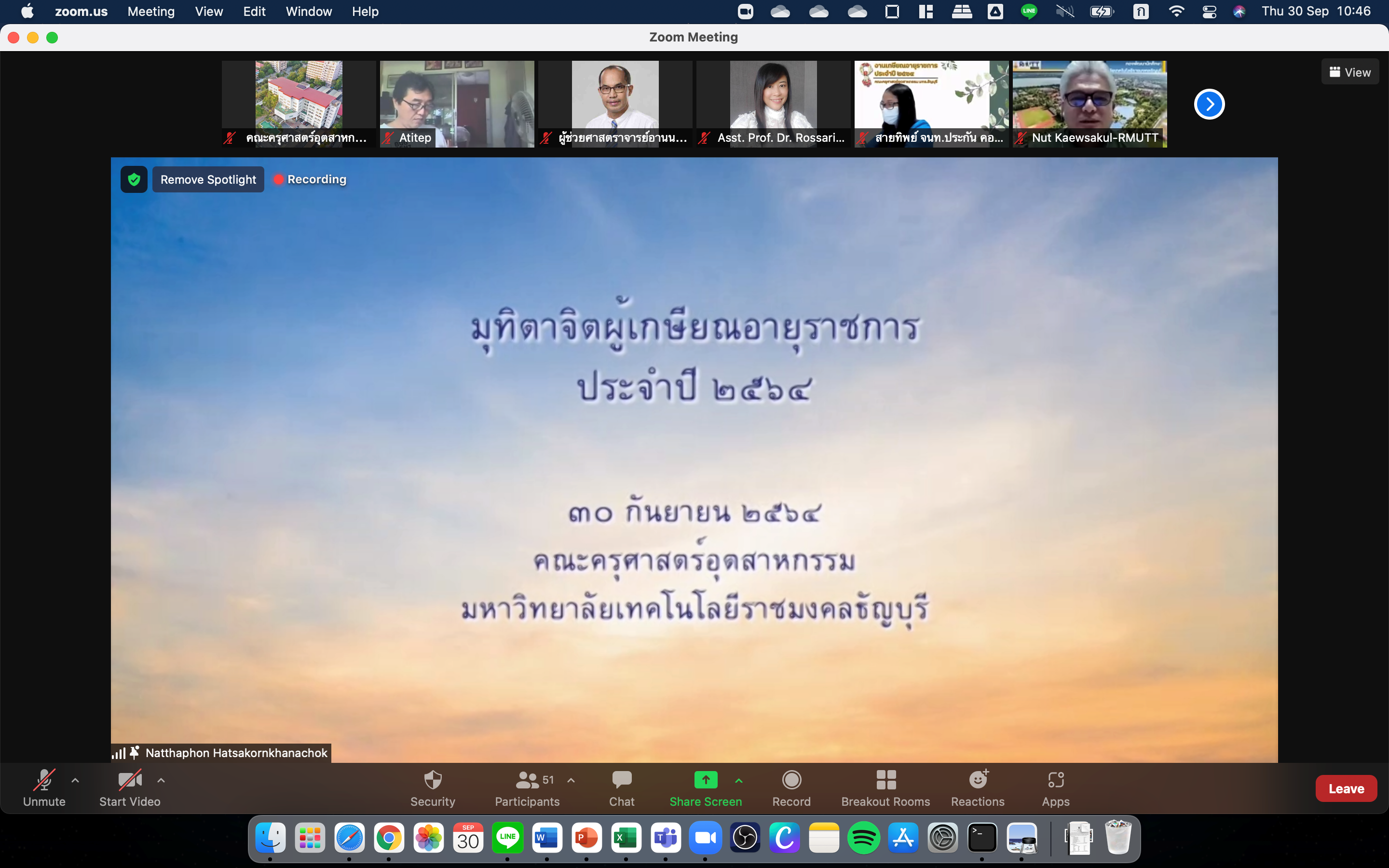The height and width of the screenshot is (868, 1389).
Task: Open the Edit menu
Action: (254, 12)
